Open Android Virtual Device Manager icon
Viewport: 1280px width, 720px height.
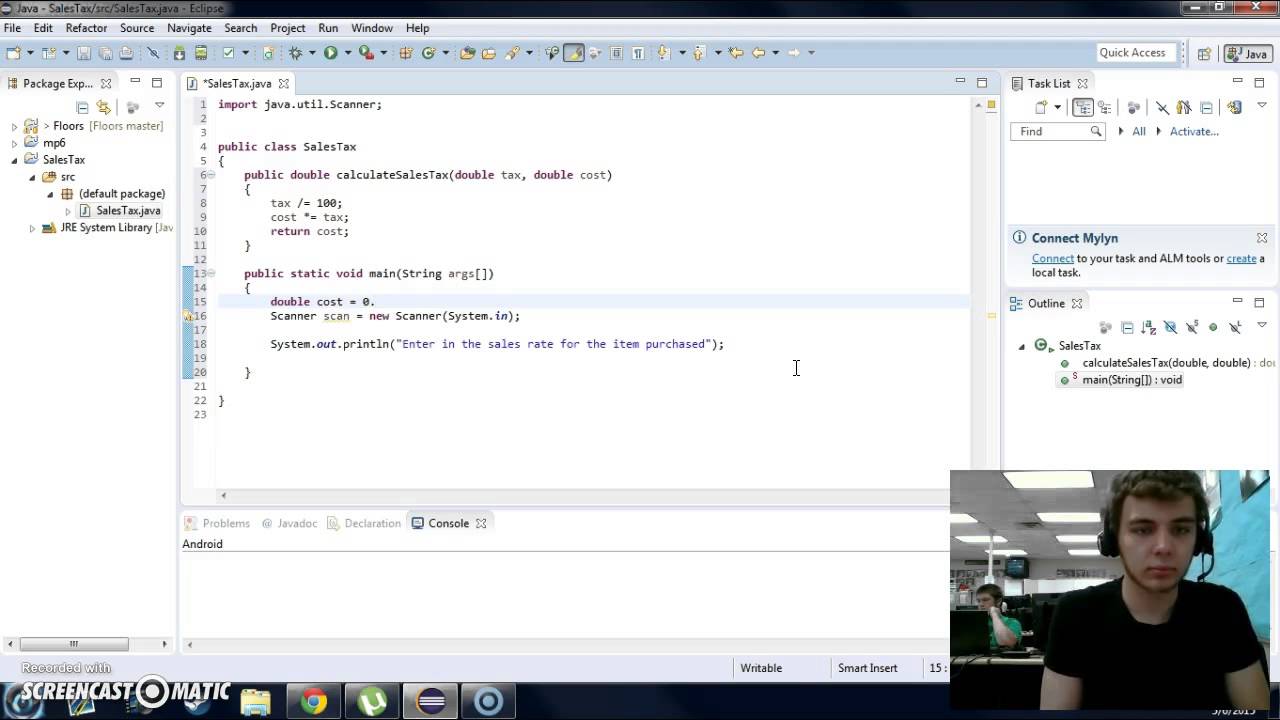201,53
